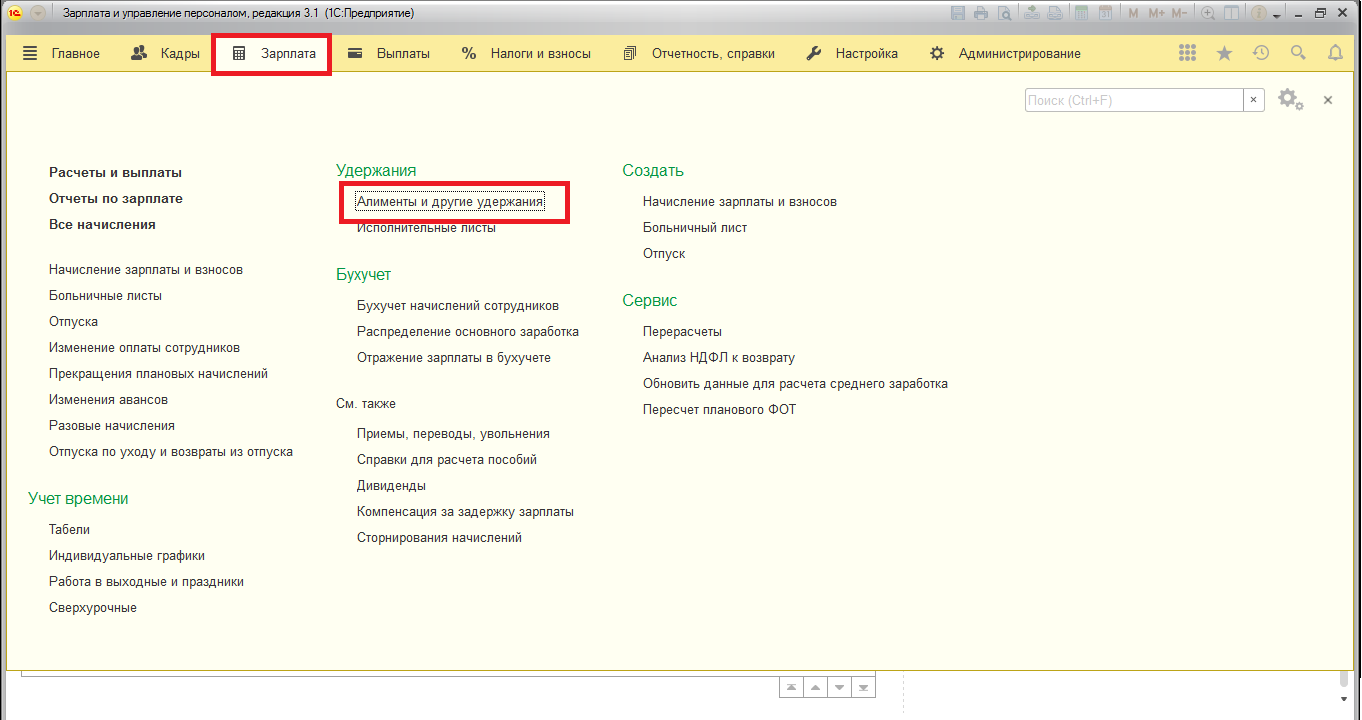Click the Search magnifier icon in section bar
The height and width of the screenshot is (720, 1362).
(1298, 53)
